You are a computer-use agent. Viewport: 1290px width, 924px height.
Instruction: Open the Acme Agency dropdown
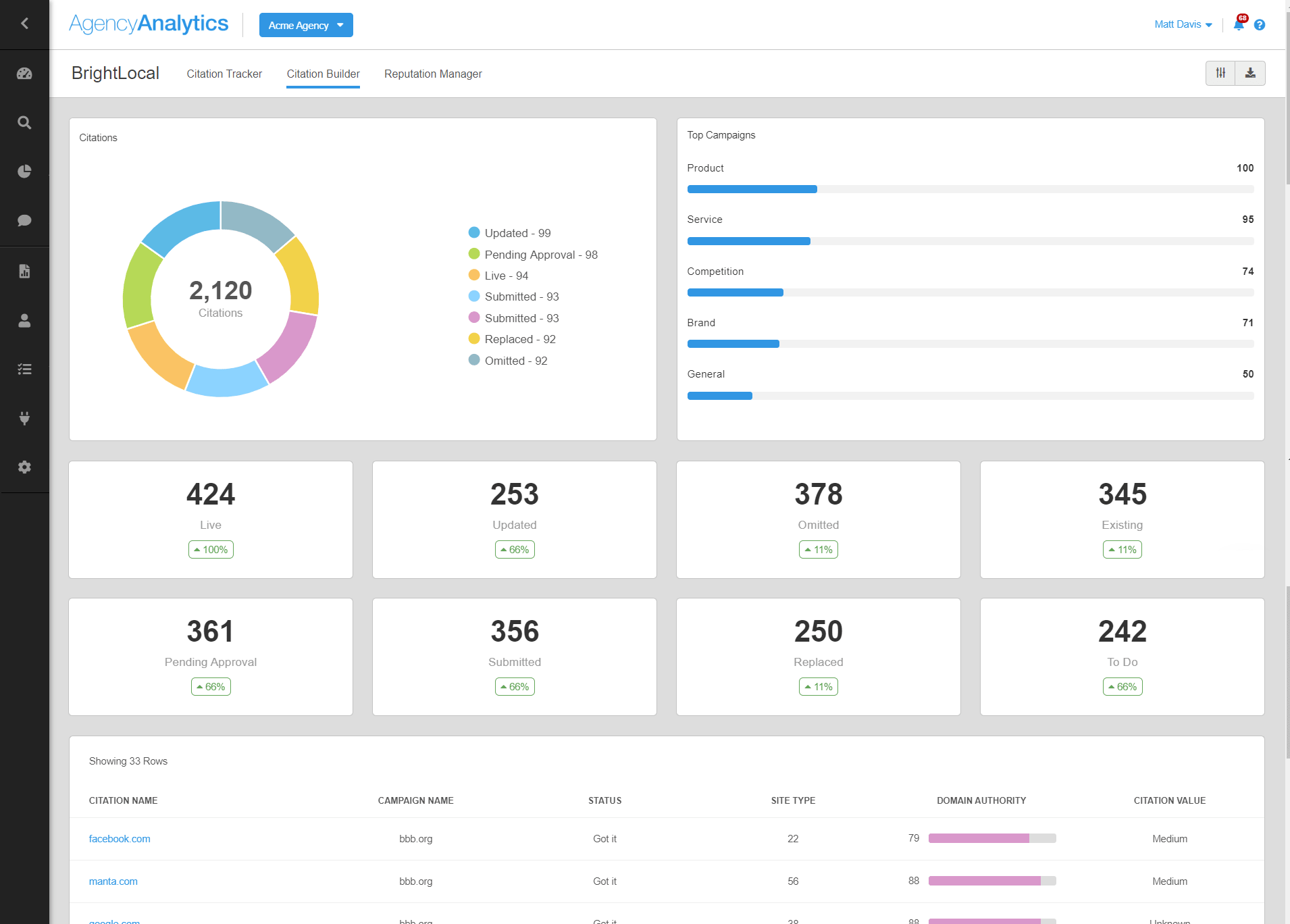point(305,25)
